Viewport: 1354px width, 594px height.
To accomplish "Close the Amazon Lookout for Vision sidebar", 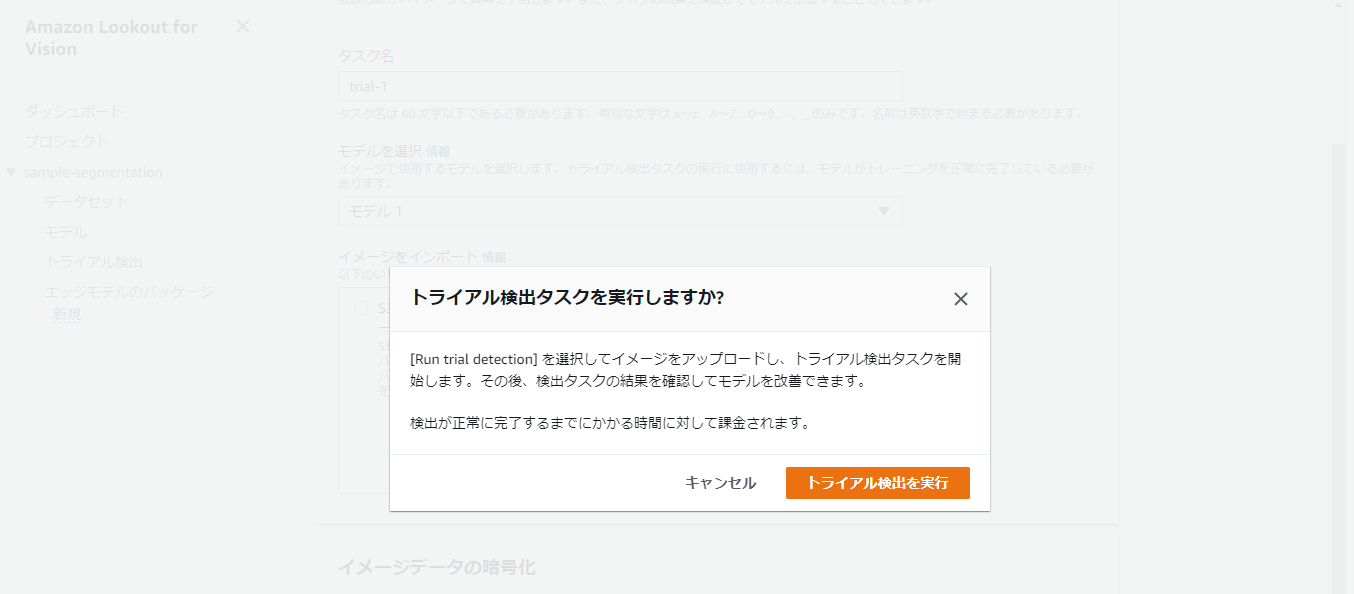I will coord(243,26).
